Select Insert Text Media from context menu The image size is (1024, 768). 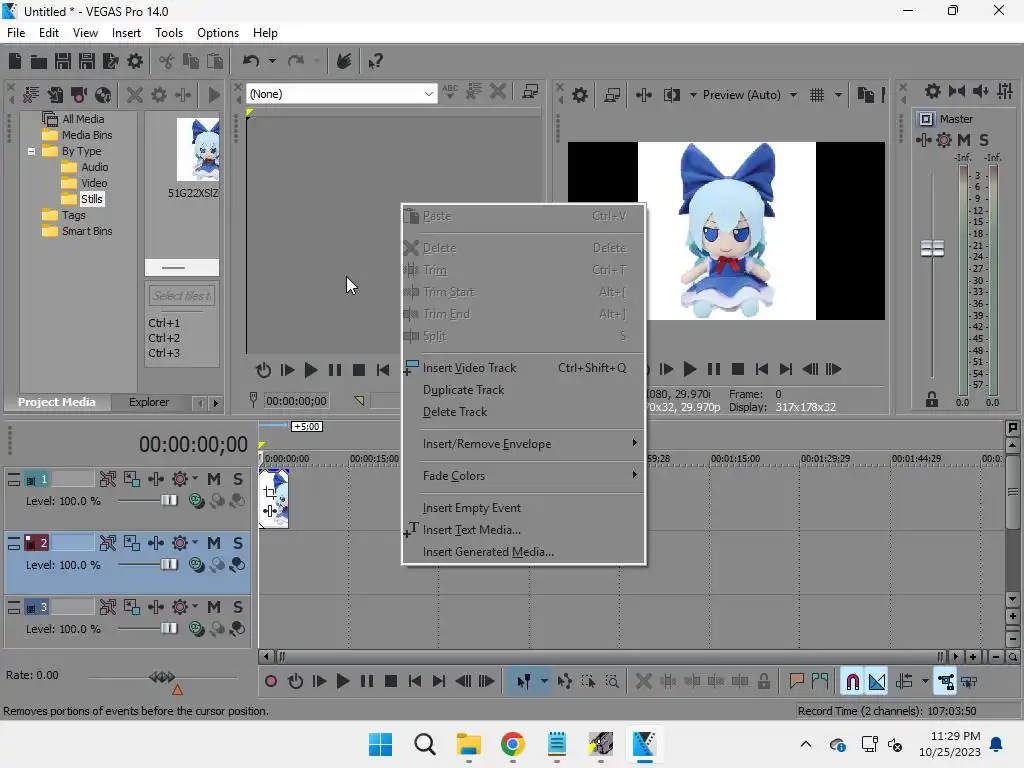click(524, 530)
